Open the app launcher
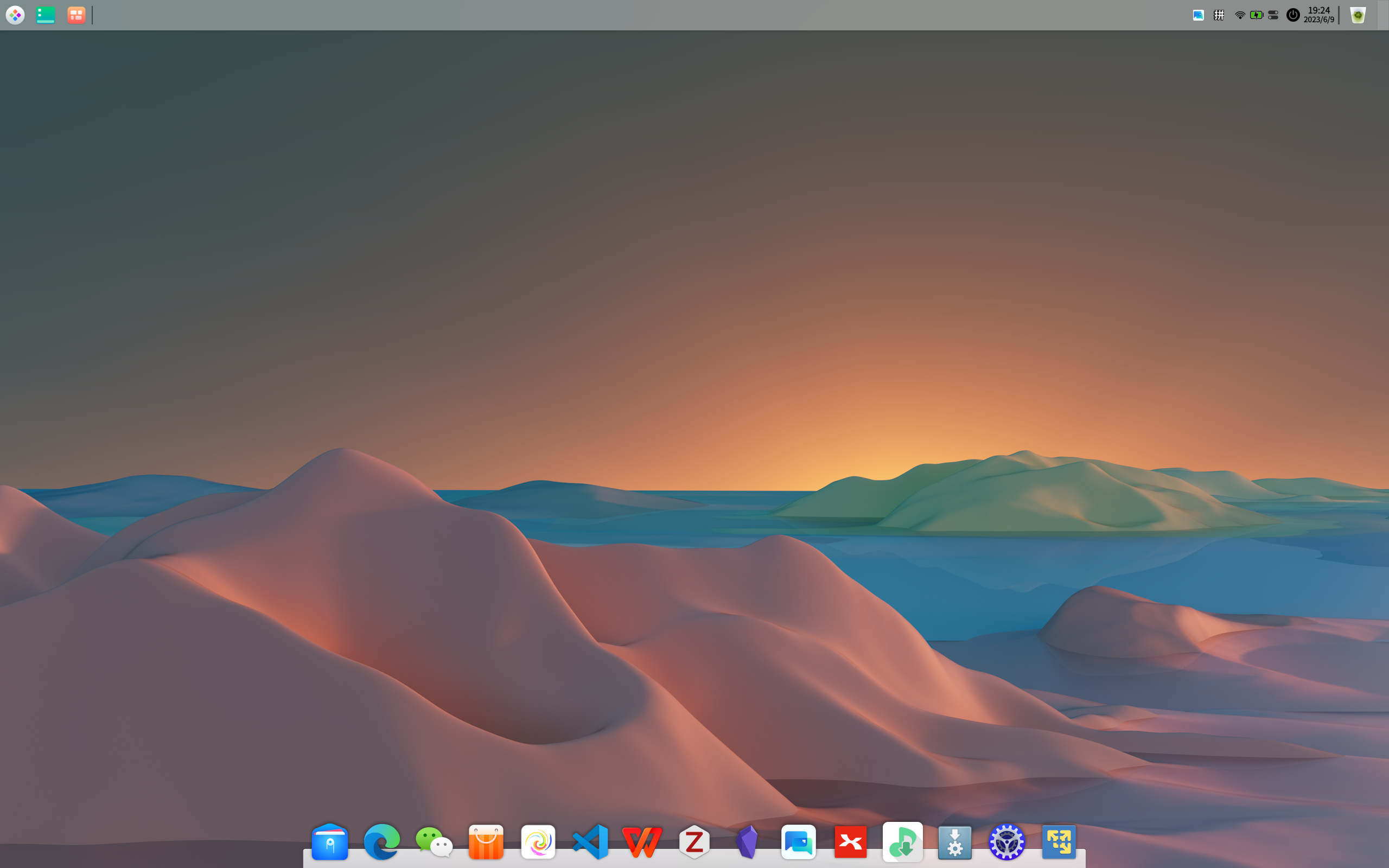 pos(16,15)
